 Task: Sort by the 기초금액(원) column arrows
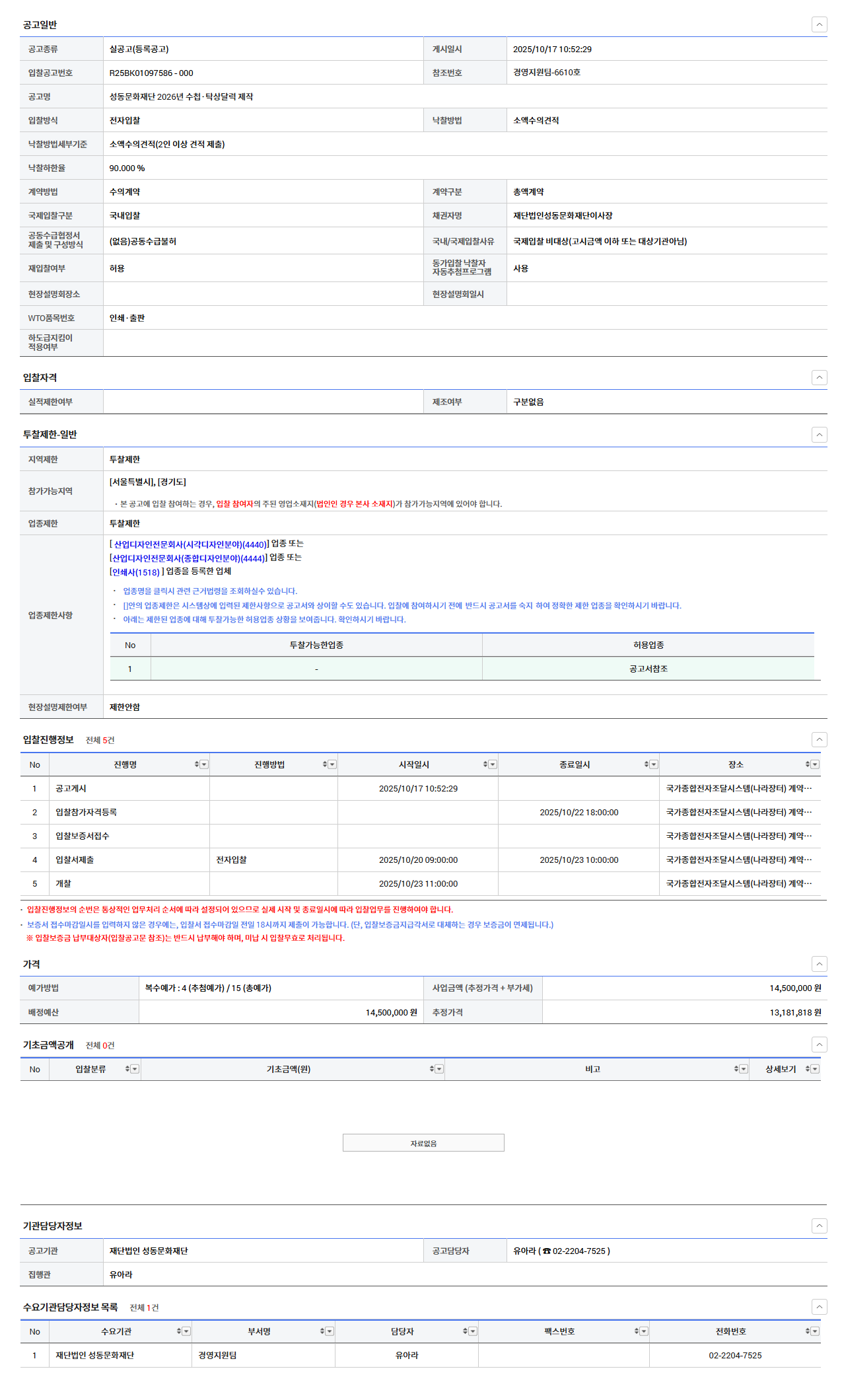432,1069
